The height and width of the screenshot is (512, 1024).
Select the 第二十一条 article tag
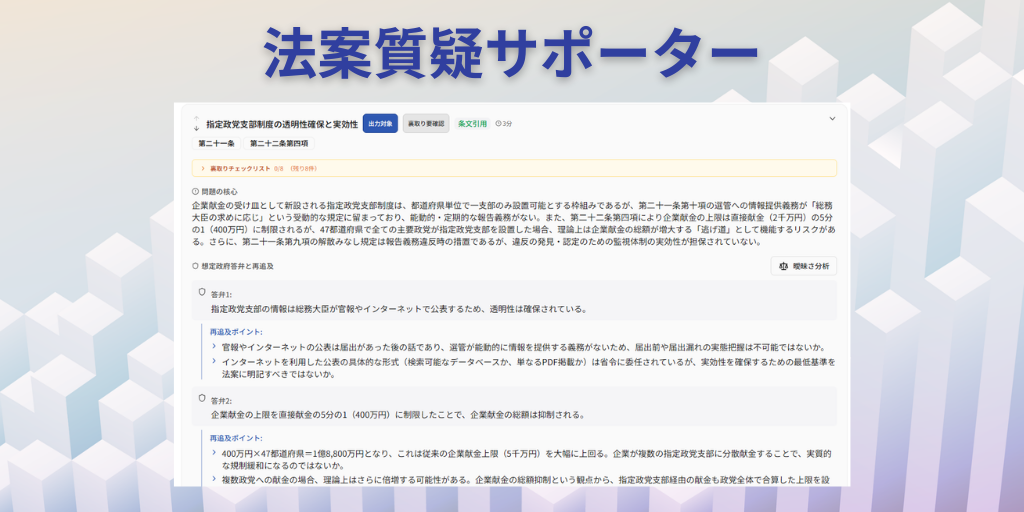(x=216, y=144)
